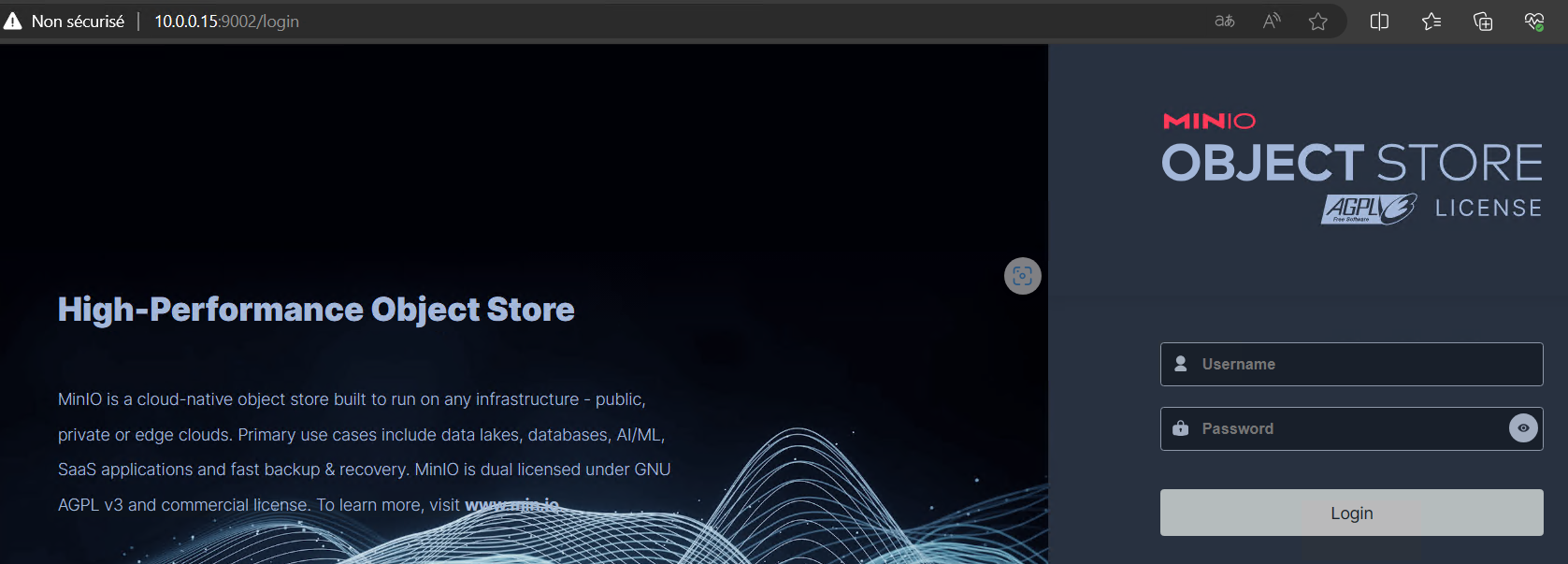Viewport: 1568px width, 564px height.
Task: Open browser essentials heart icon
Action: click(x=1534, y=21)
